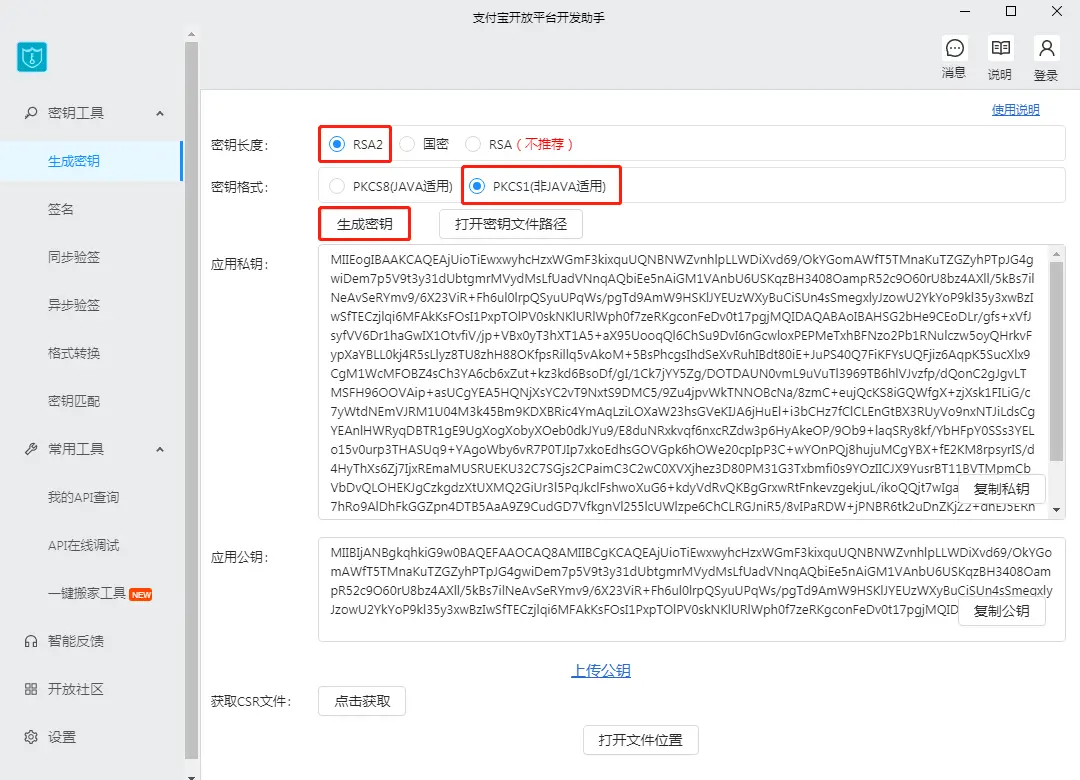Open the 说明 book icon
This screenshot has width=1080, height=780.
point(999,49)
